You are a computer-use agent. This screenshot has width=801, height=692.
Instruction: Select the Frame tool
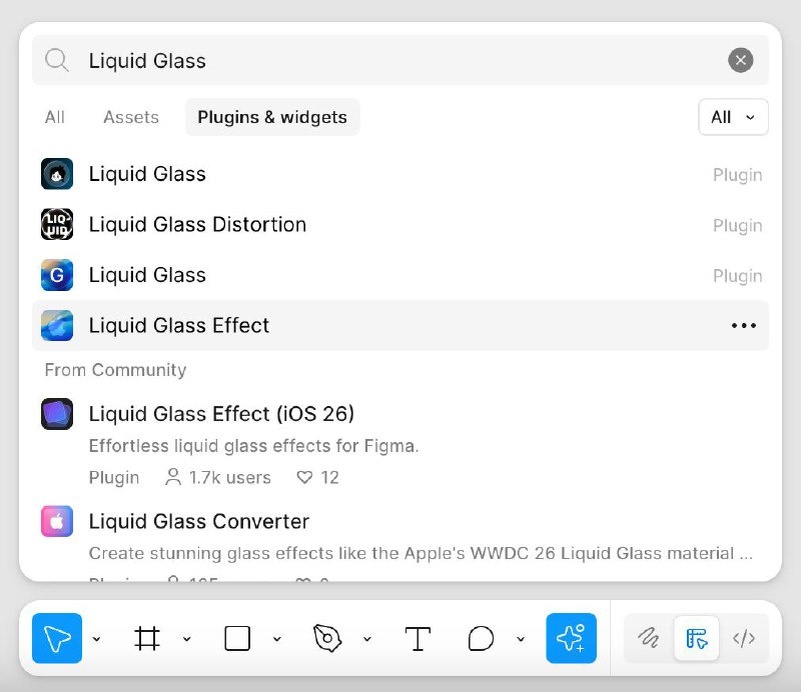coord(147,638)
